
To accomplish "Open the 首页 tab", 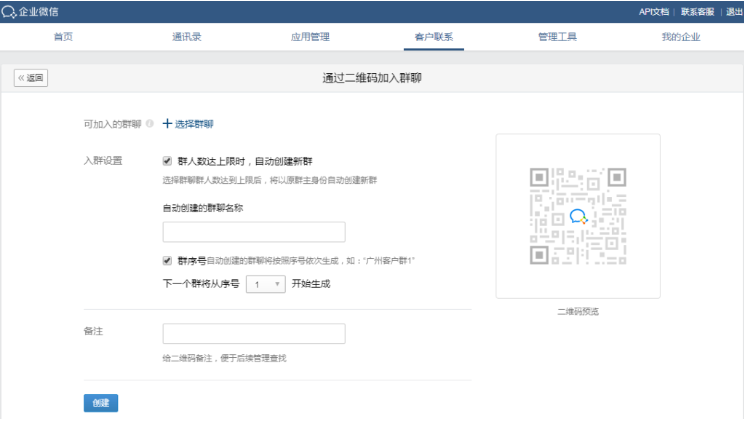I will point(63,37).
